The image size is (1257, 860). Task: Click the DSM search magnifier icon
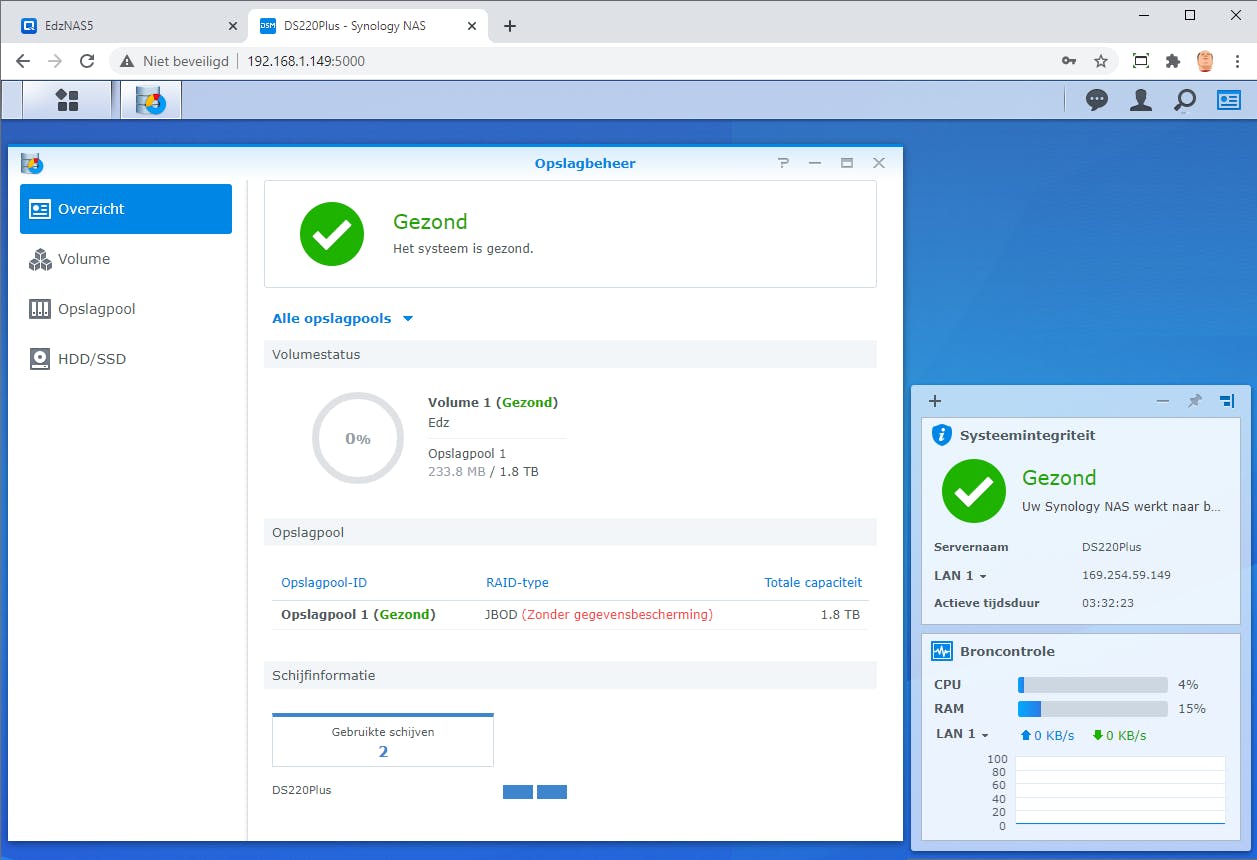coord(1185,100)
